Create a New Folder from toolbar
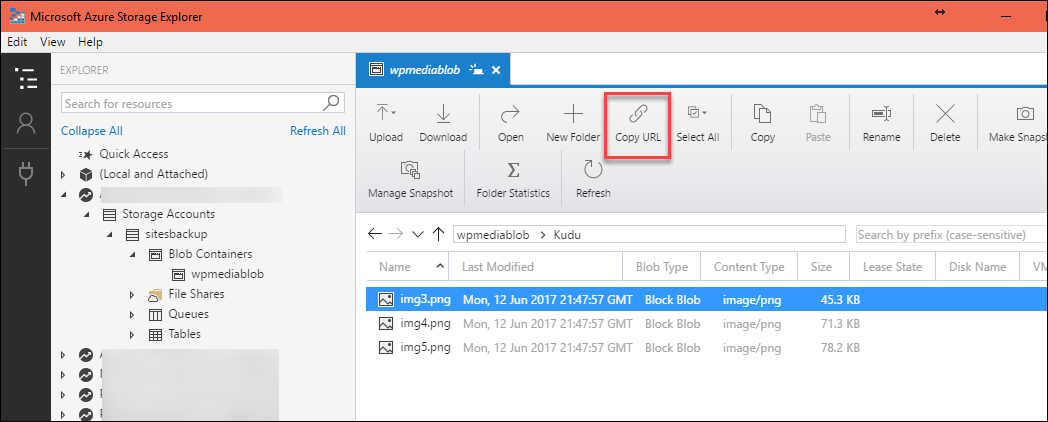Image resolution: width=1048 pixels, height=422 pixels. tap(573, 123)
